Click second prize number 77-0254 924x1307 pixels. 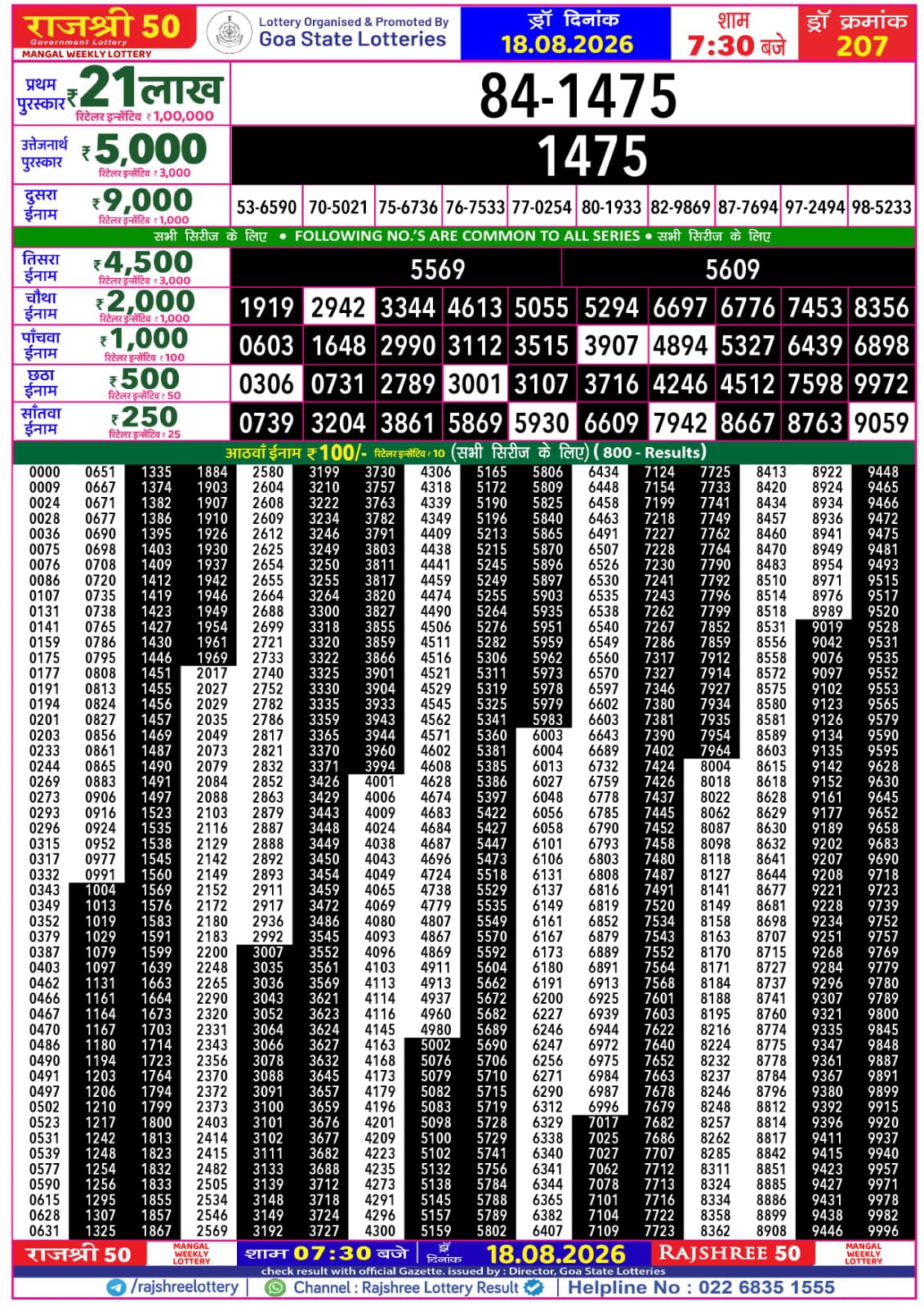tap(542, 208)
